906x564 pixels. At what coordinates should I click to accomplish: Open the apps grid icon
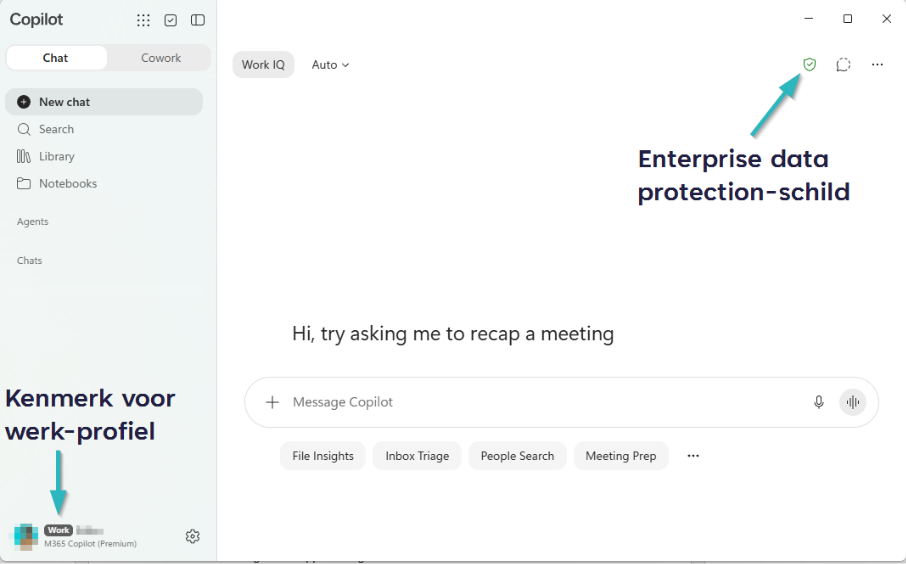point(143,20)
